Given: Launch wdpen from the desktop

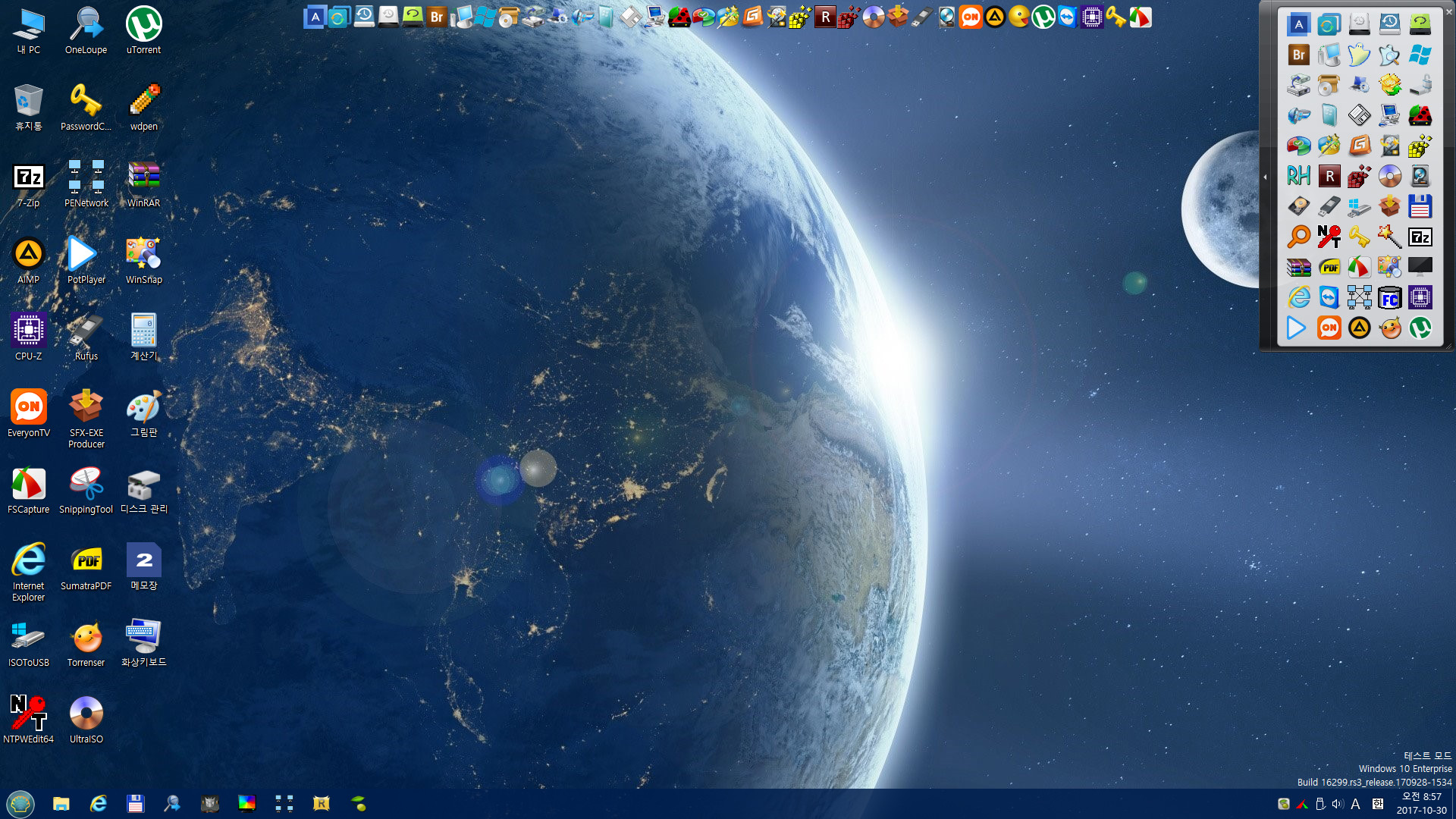Looking at the screenshot, I should (x=143, y=108).
